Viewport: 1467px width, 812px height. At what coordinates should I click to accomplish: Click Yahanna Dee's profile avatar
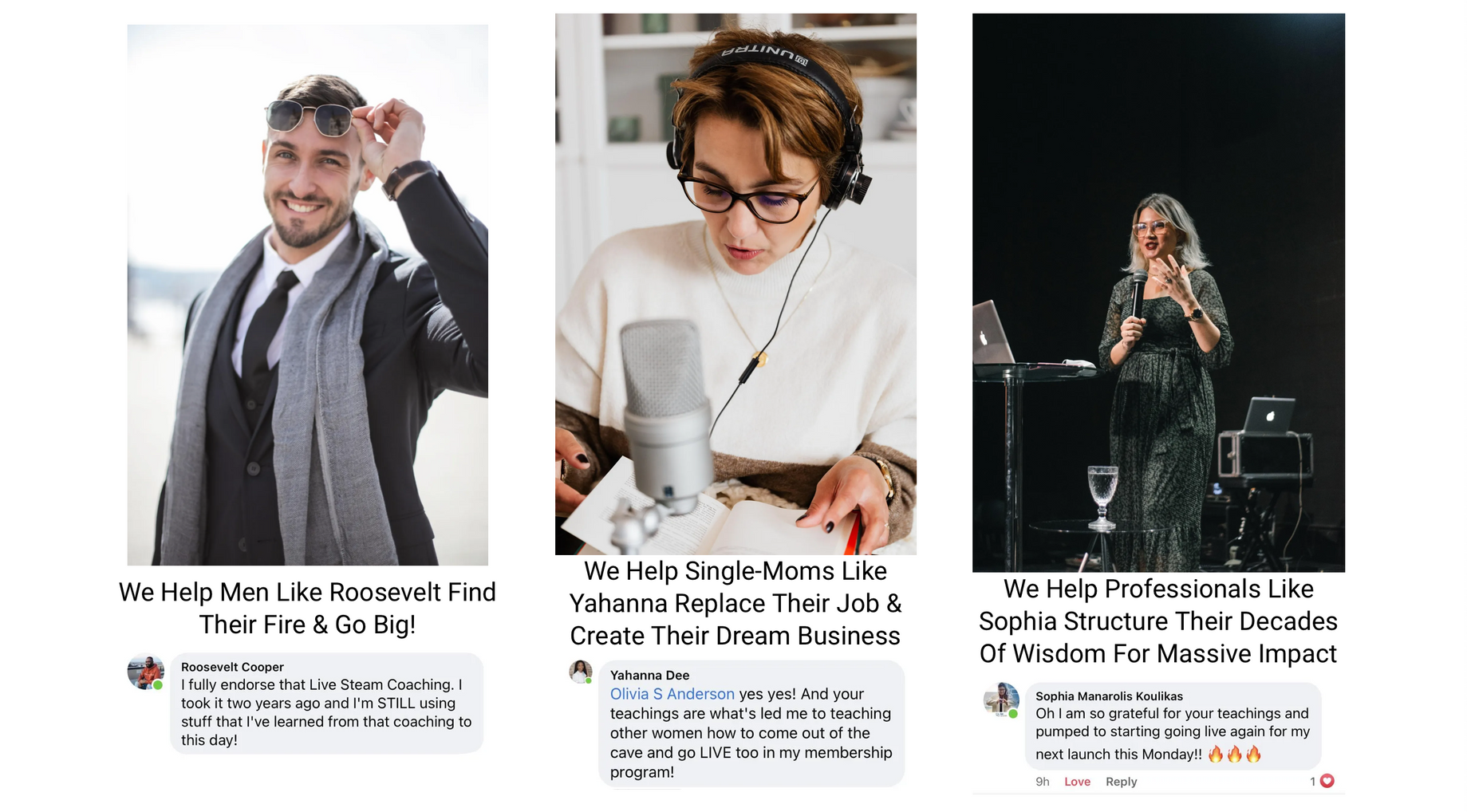(581, 672)
